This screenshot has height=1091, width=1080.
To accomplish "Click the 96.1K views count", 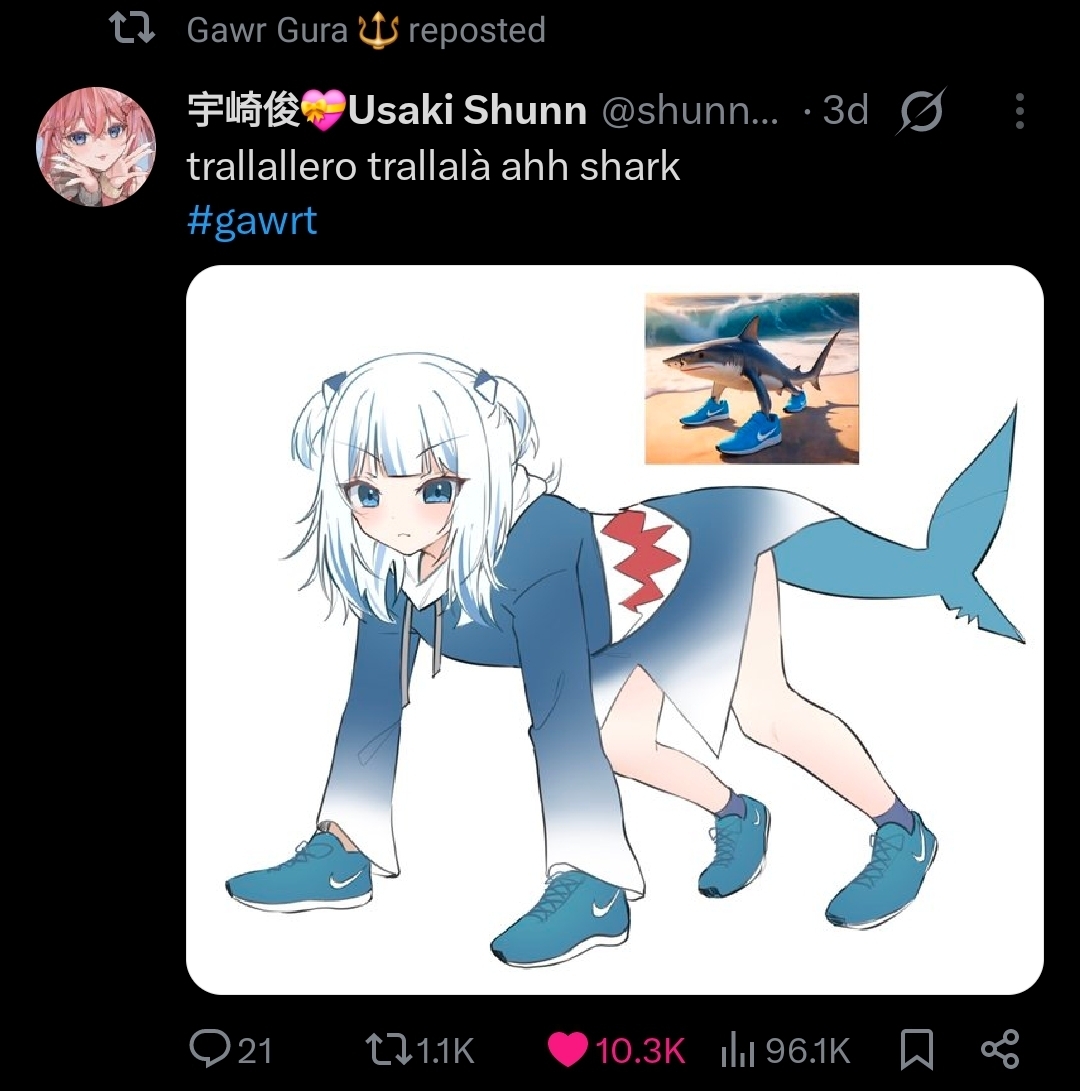I will click(x=808, y=1050).
